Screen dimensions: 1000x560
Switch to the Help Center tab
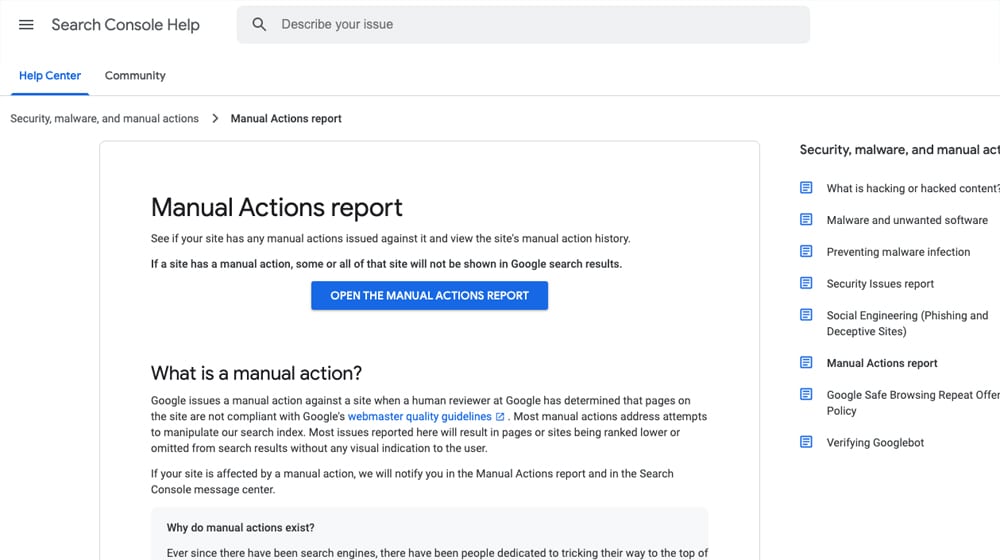pos(50,76)
